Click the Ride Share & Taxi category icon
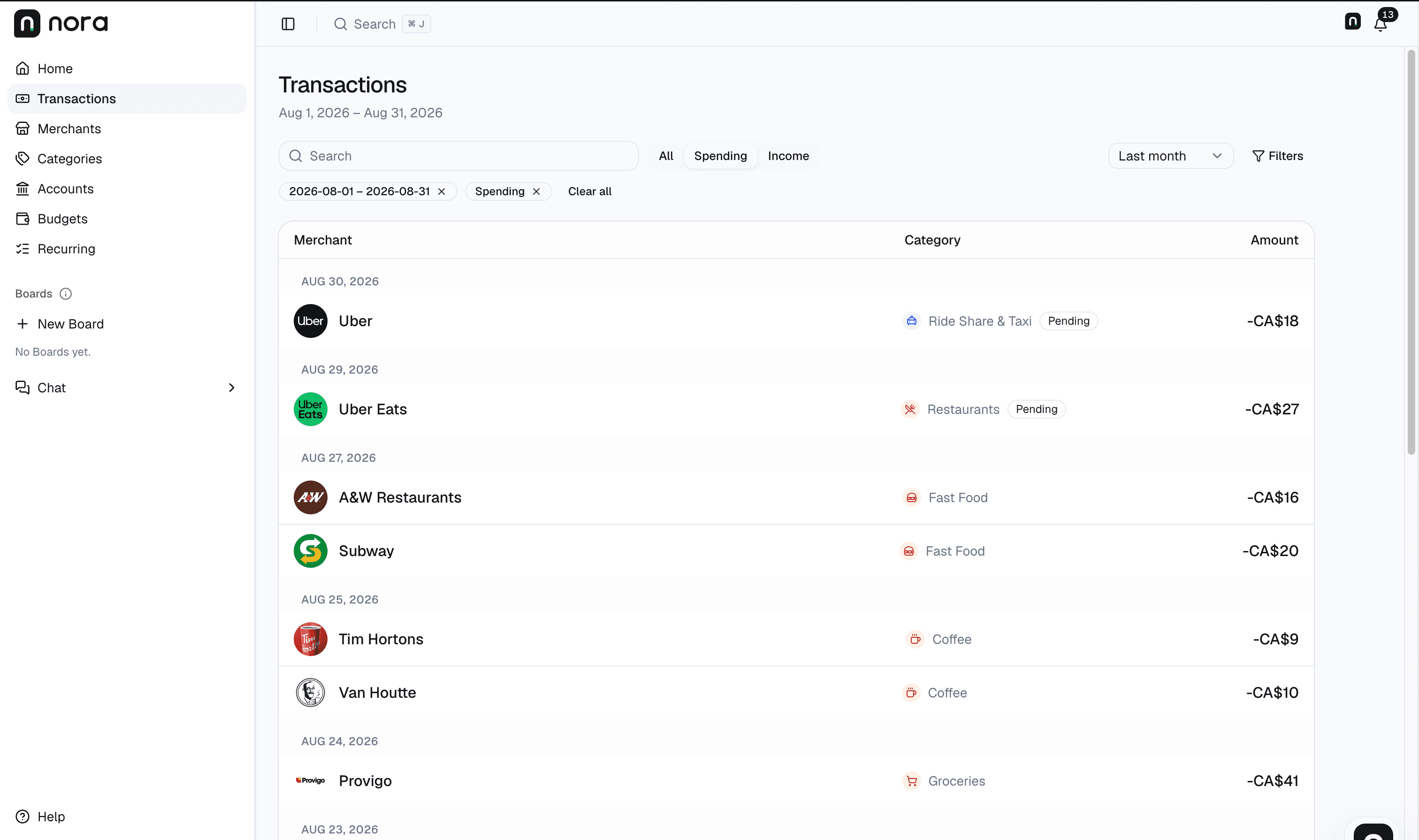Viewport: 1419px width, 840px height. click(x=911, y=321)
